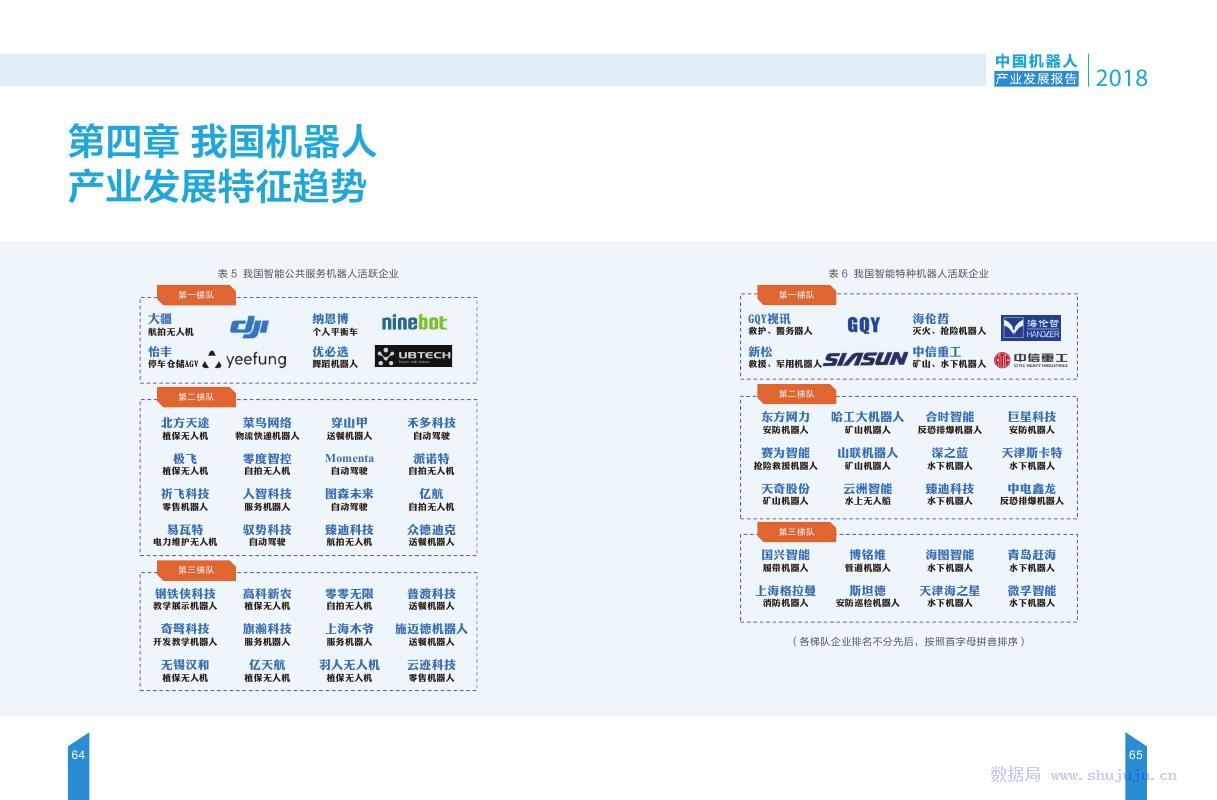Click the company name 天津斯卡特
This screenshot has height=800, width=1217.
[1031, 453]
